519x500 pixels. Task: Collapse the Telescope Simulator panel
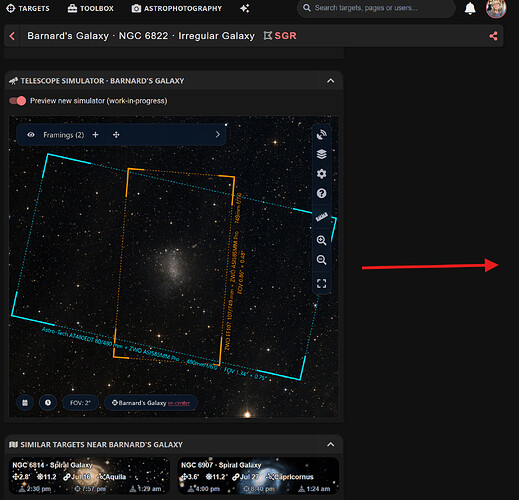[x=330, y=81]
